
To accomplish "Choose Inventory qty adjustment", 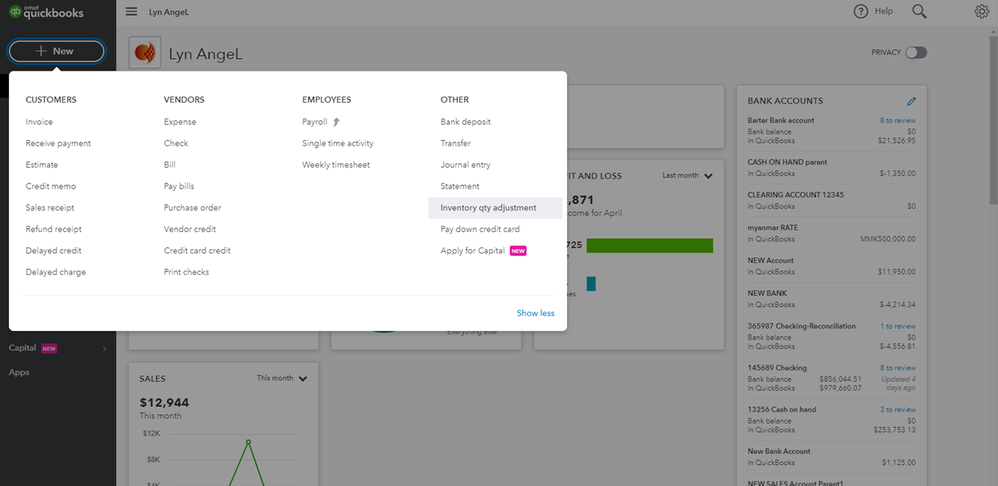I will pyautogui.click(x=495, y=208).
